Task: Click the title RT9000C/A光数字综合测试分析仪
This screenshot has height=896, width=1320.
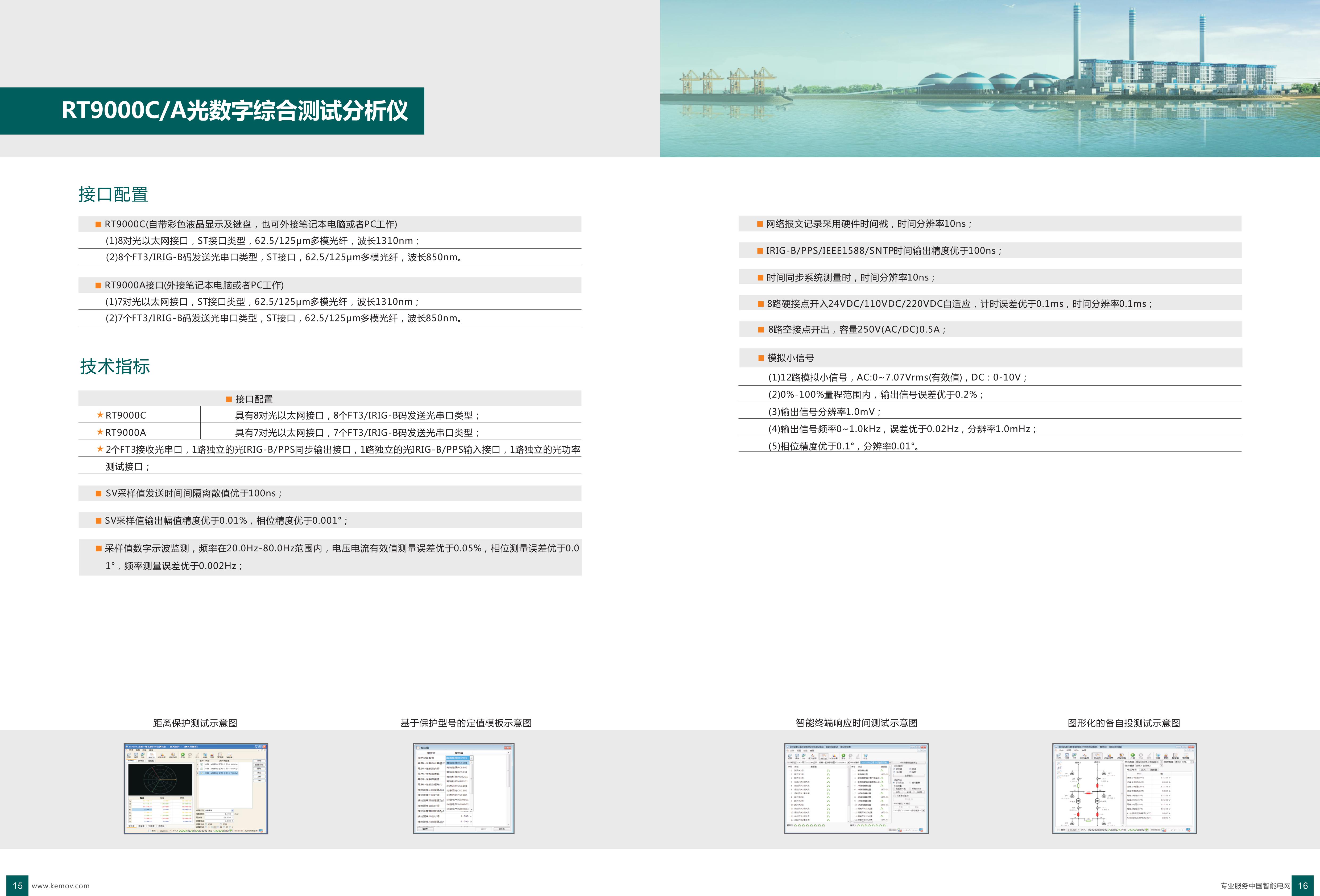Action: [235, 110]
